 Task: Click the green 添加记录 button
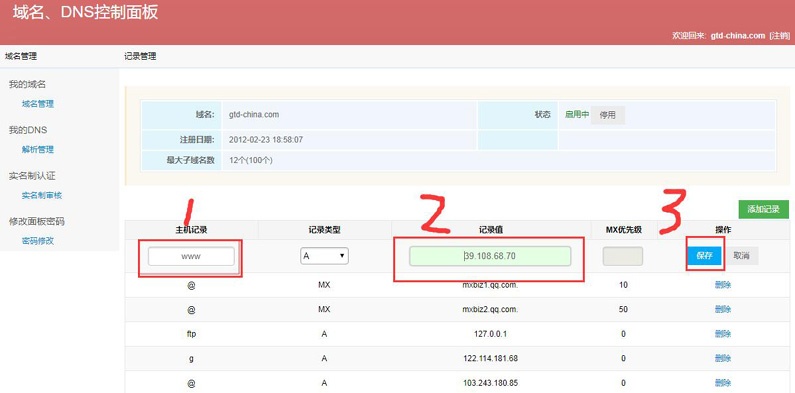[x=764, y=209]
